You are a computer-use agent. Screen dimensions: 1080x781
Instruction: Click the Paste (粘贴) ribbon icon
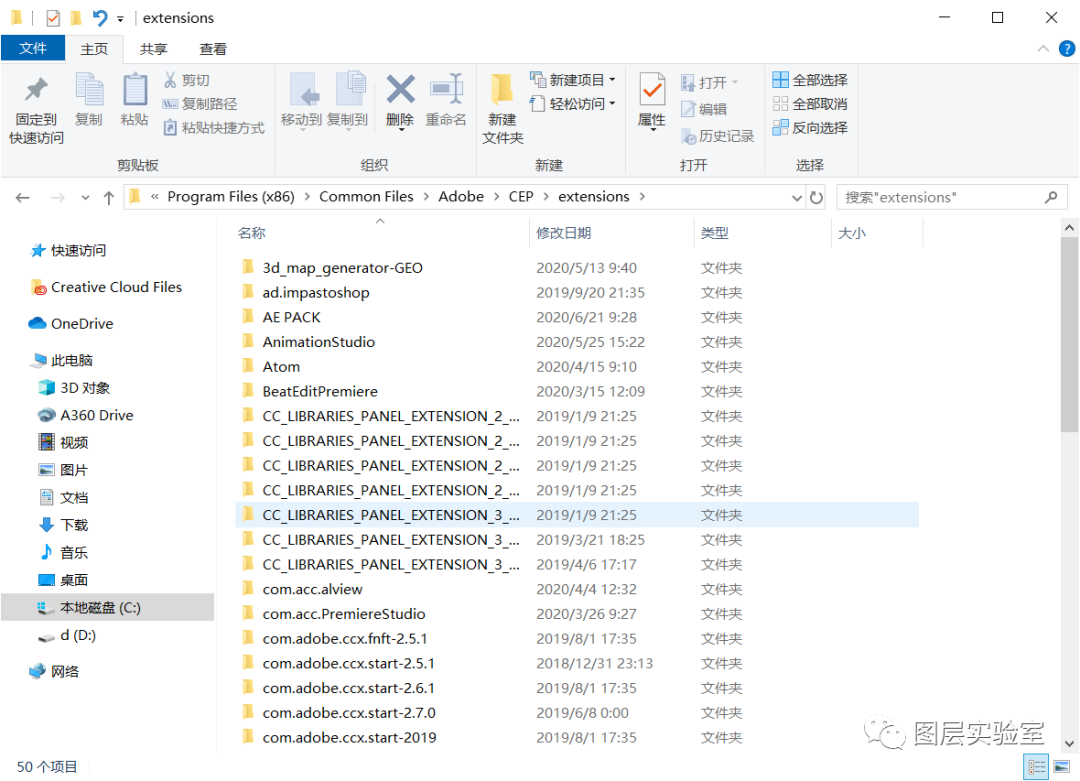point(134,90)
